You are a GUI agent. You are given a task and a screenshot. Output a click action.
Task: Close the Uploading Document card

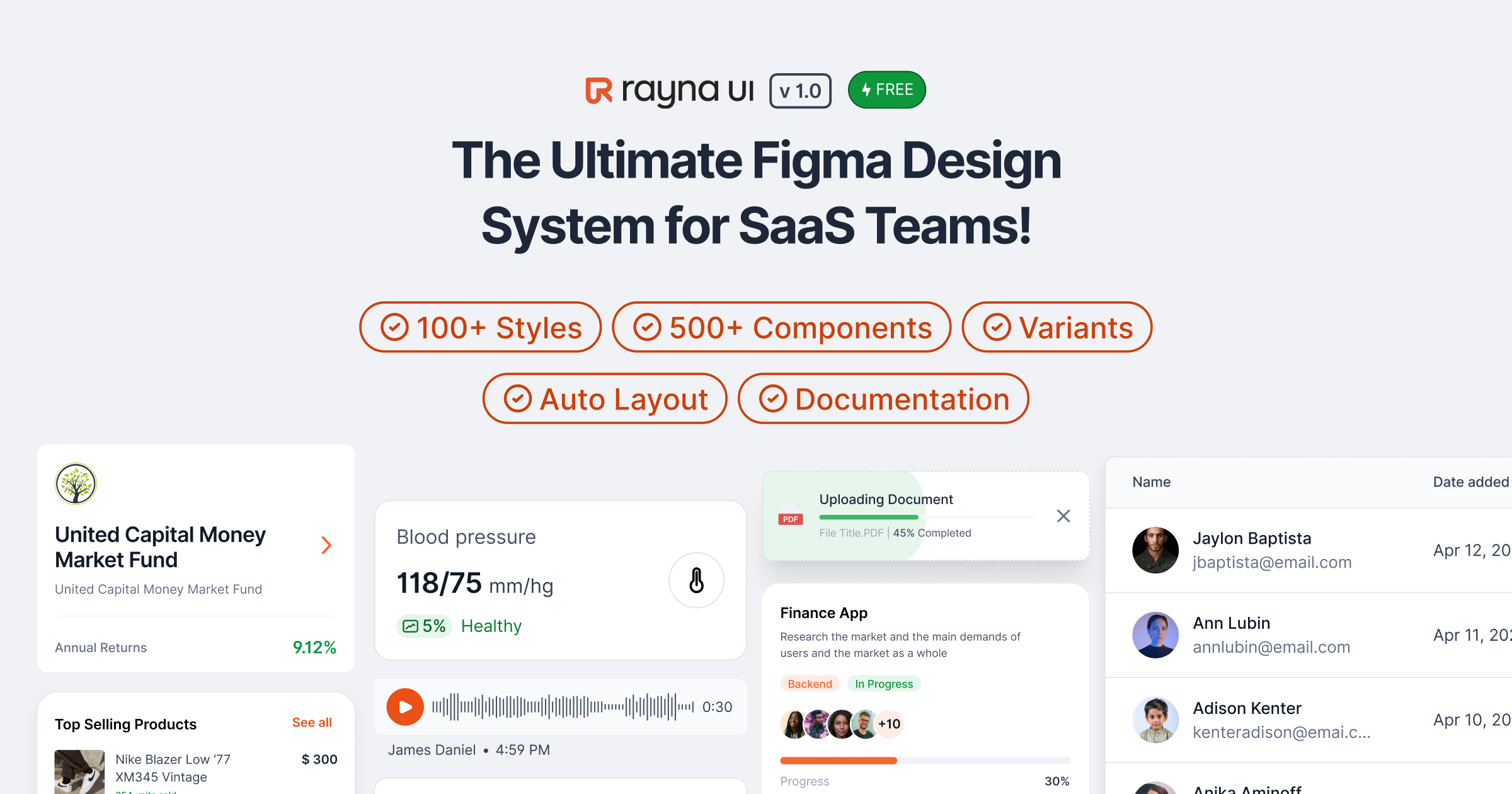pos(1063,516)
